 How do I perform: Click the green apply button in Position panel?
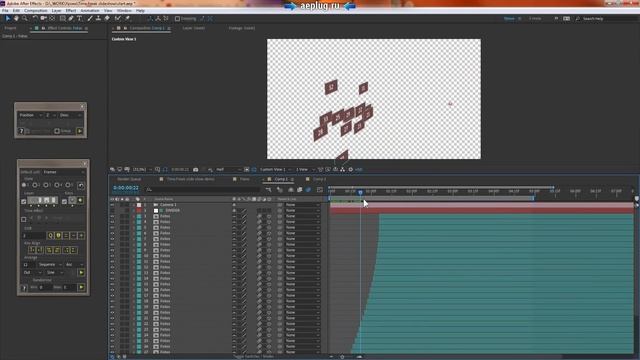click(x=80, y=131)
